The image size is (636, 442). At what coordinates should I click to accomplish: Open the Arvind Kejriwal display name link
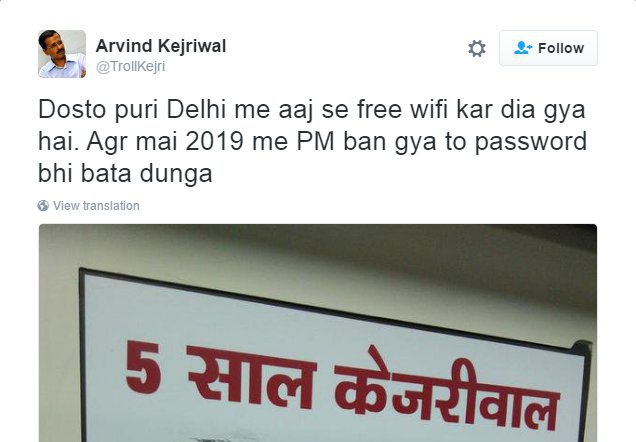coord(161,46)
